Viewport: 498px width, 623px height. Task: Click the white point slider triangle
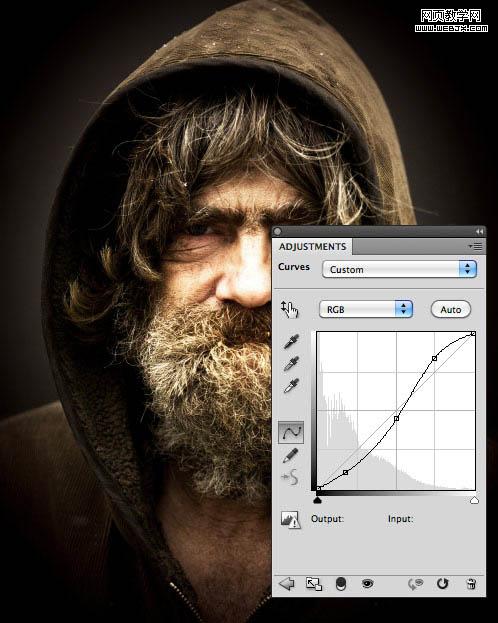click(x=474, y=500)
